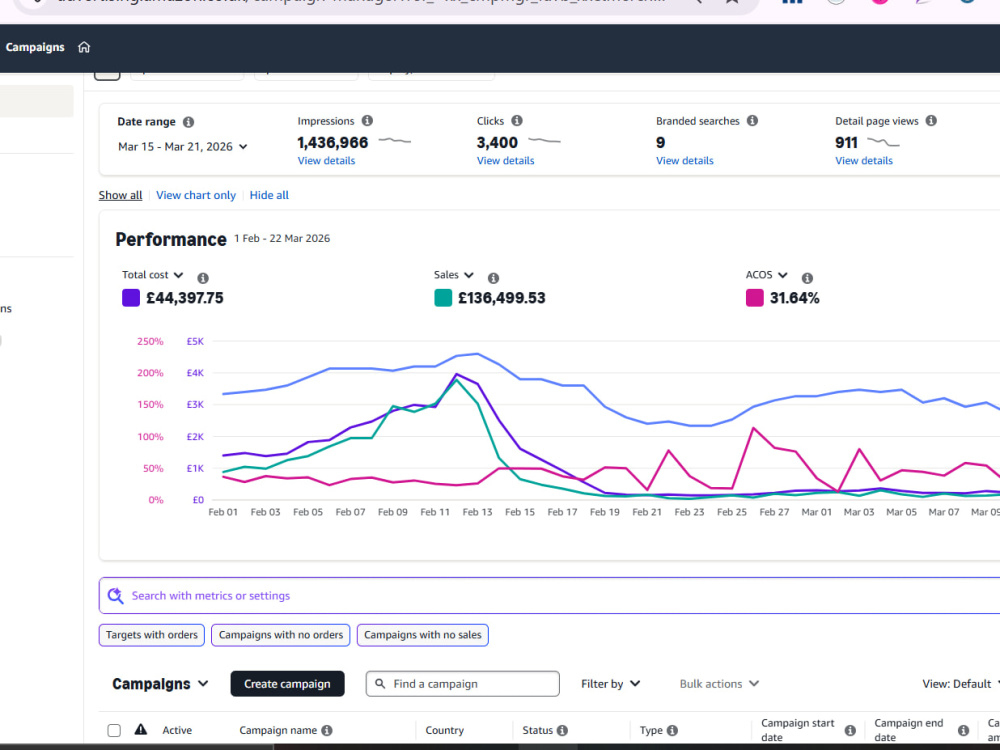Open Sales metric info icon
The width and height of the screenshot is (1000, 750).
(x=494, y=278)
